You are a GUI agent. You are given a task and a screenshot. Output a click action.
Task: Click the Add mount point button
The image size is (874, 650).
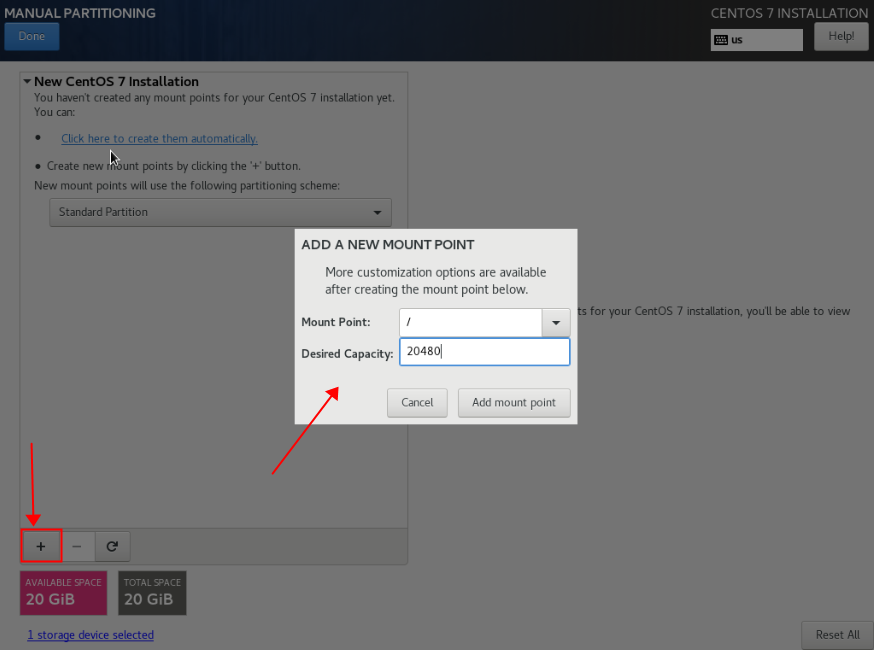click(x=514, y=402)
